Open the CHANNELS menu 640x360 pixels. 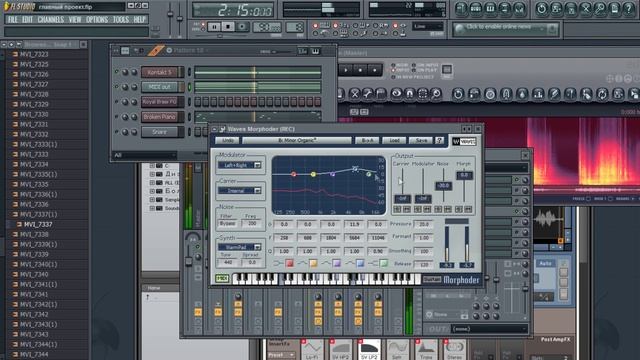tap(51, 20)
